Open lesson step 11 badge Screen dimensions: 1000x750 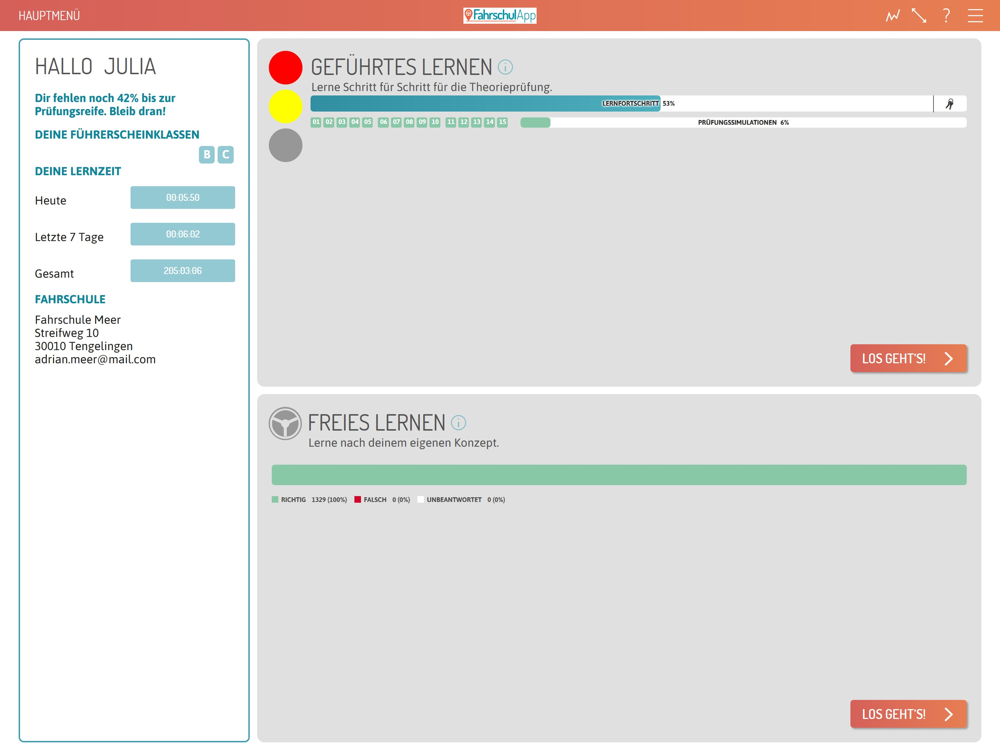[x=451, y=122]
